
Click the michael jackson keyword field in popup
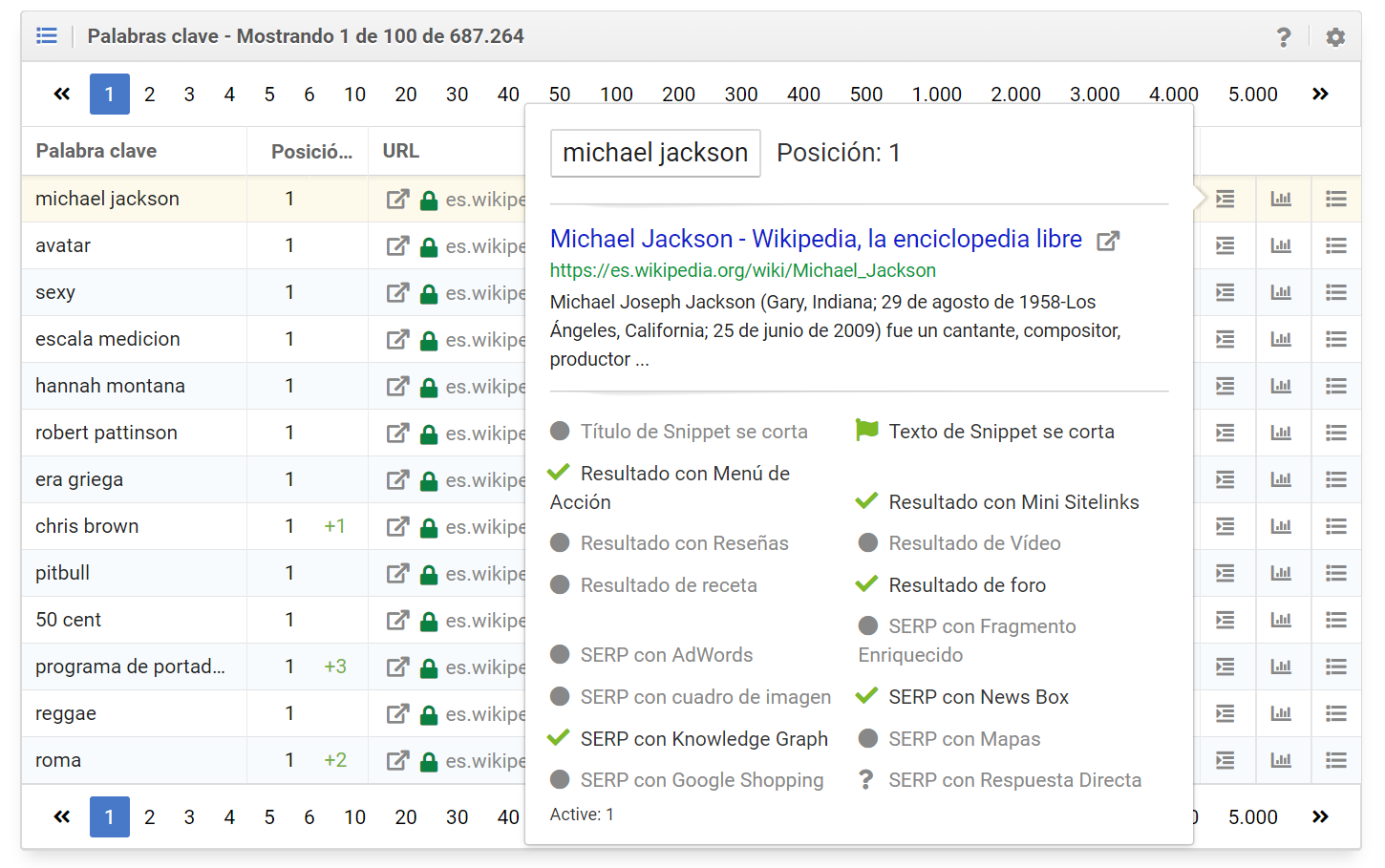tap(655, 153)
